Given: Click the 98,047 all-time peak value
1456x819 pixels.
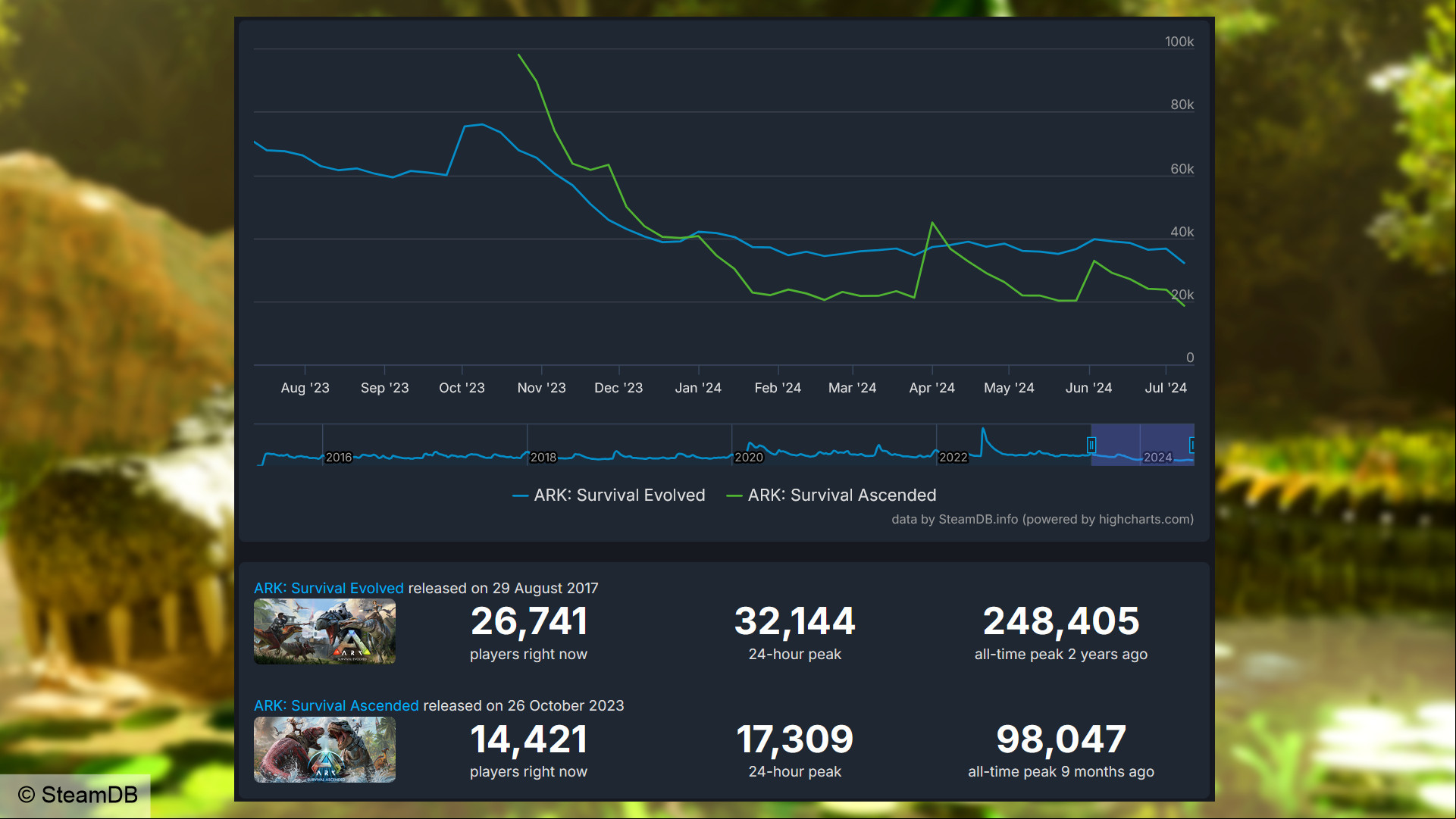Looking at the screenshot, I should 1061,739.
